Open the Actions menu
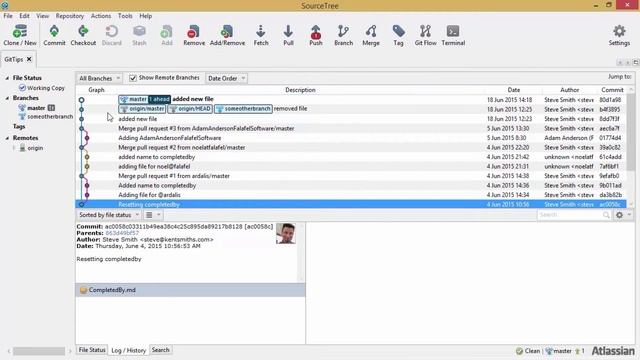 coord(101,16)
